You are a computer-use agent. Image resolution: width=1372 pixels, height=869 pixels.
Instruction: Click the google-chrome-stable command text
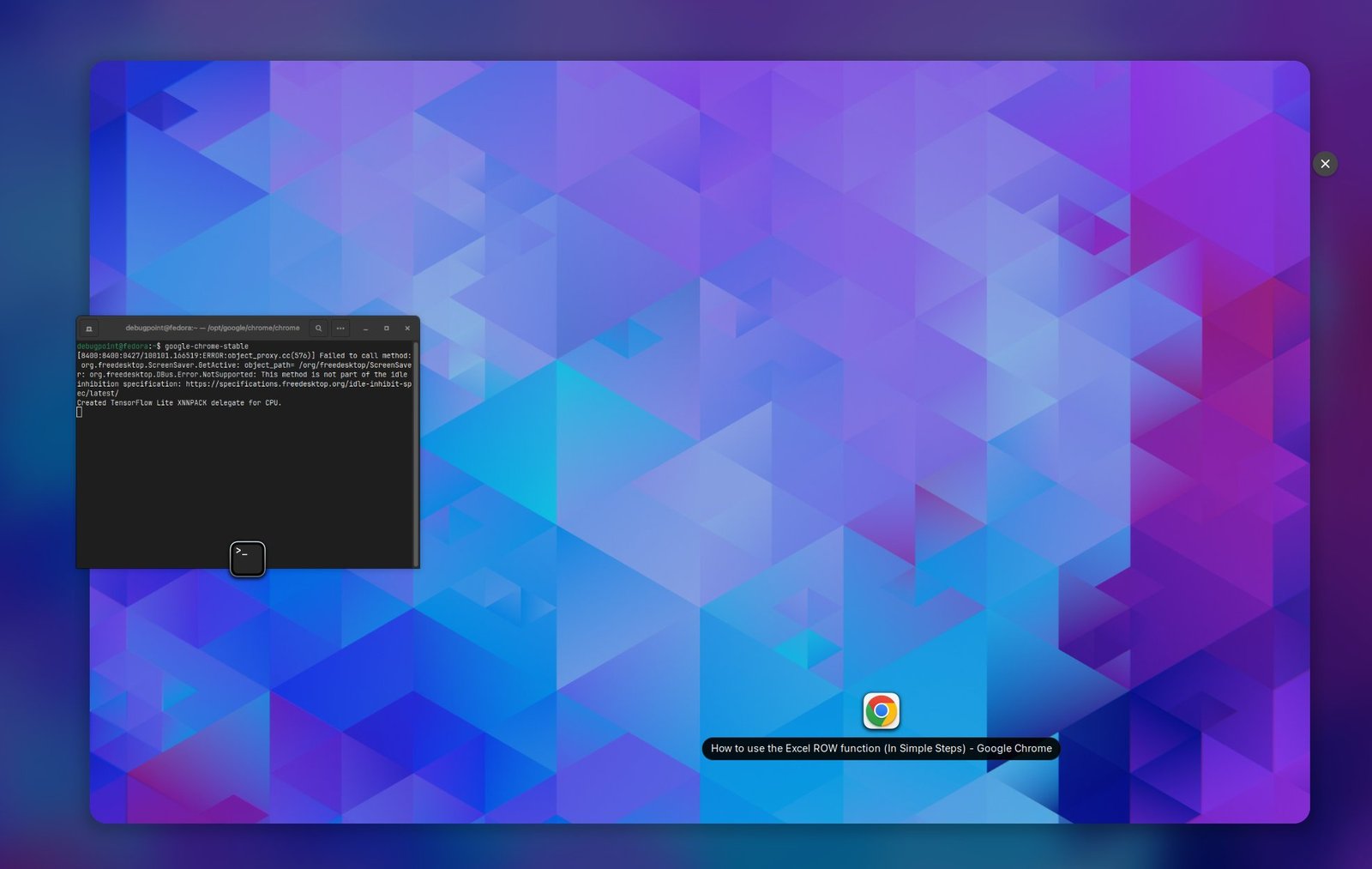[x=206, y=347]
